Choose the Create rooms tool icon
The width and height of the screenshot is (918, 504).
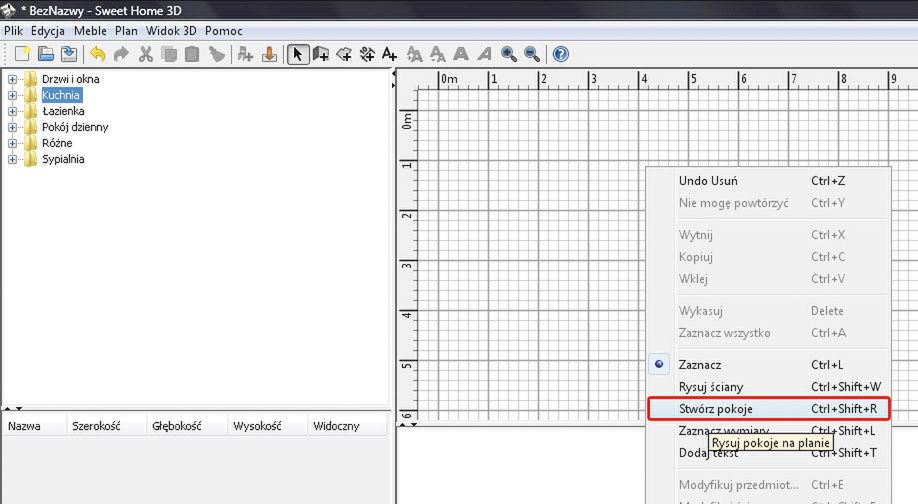click(x=344, y=54)
